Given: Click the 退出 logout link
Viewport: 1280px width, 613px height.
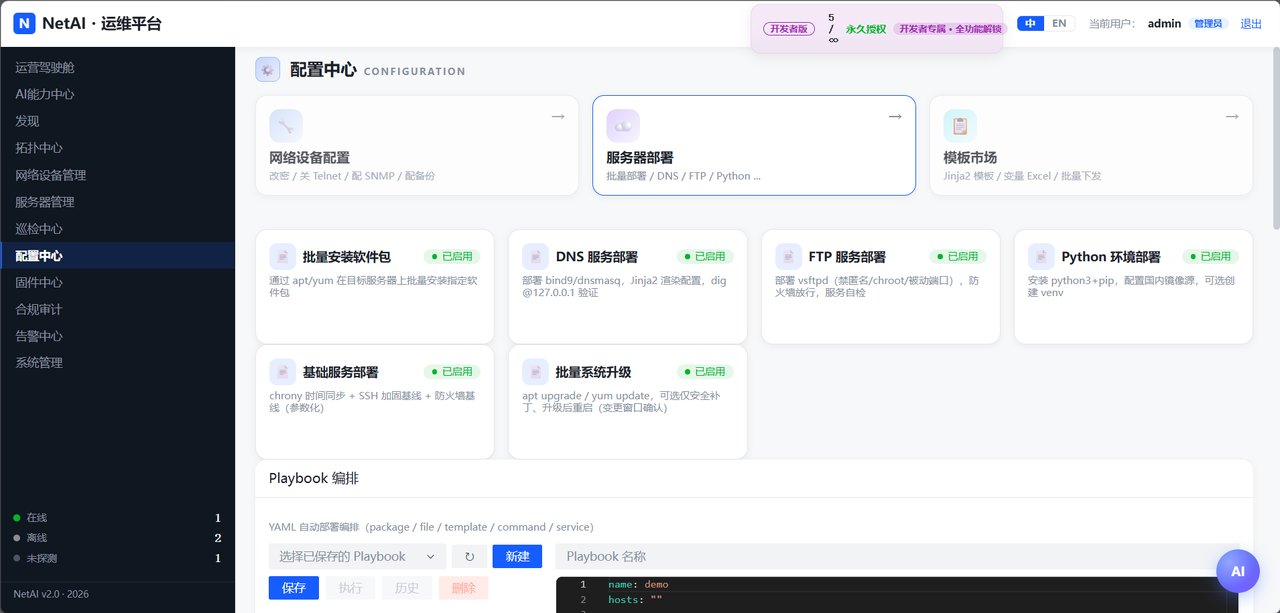Looking at the screenshot, I should coord(1251,23).
